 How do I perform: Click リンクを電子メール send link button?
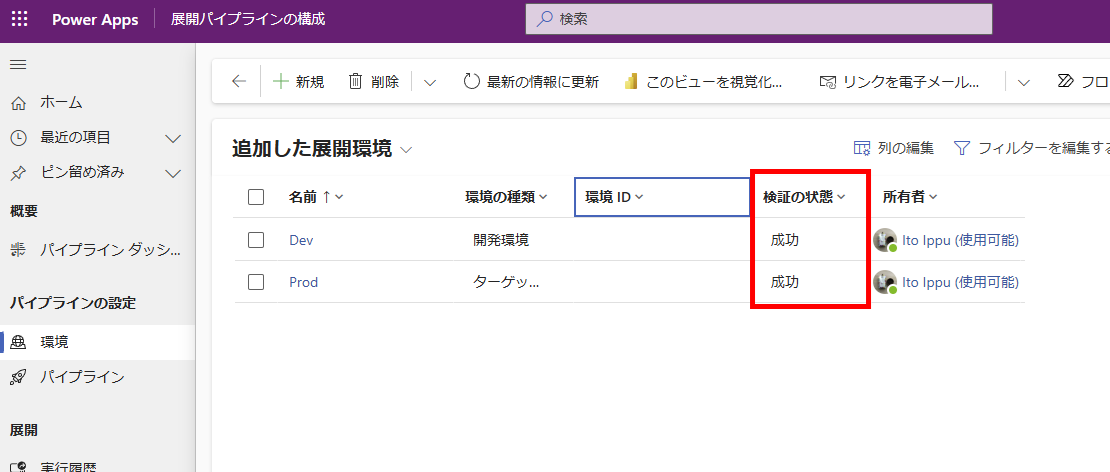click(x=898, y=82)
